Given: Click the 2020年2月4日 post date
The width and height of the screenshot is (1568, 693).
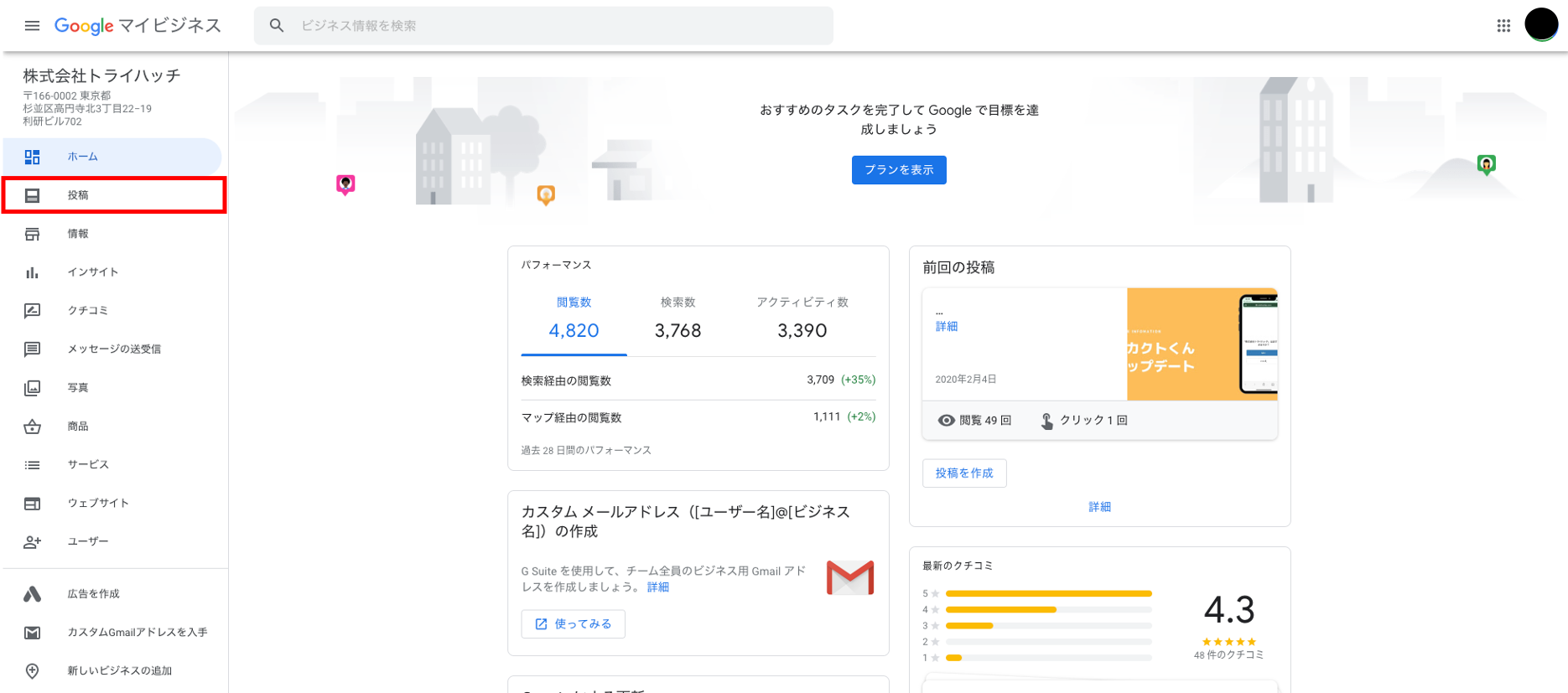Looking at the screenshot, I should pyautogui.click(x=966, y=380).
